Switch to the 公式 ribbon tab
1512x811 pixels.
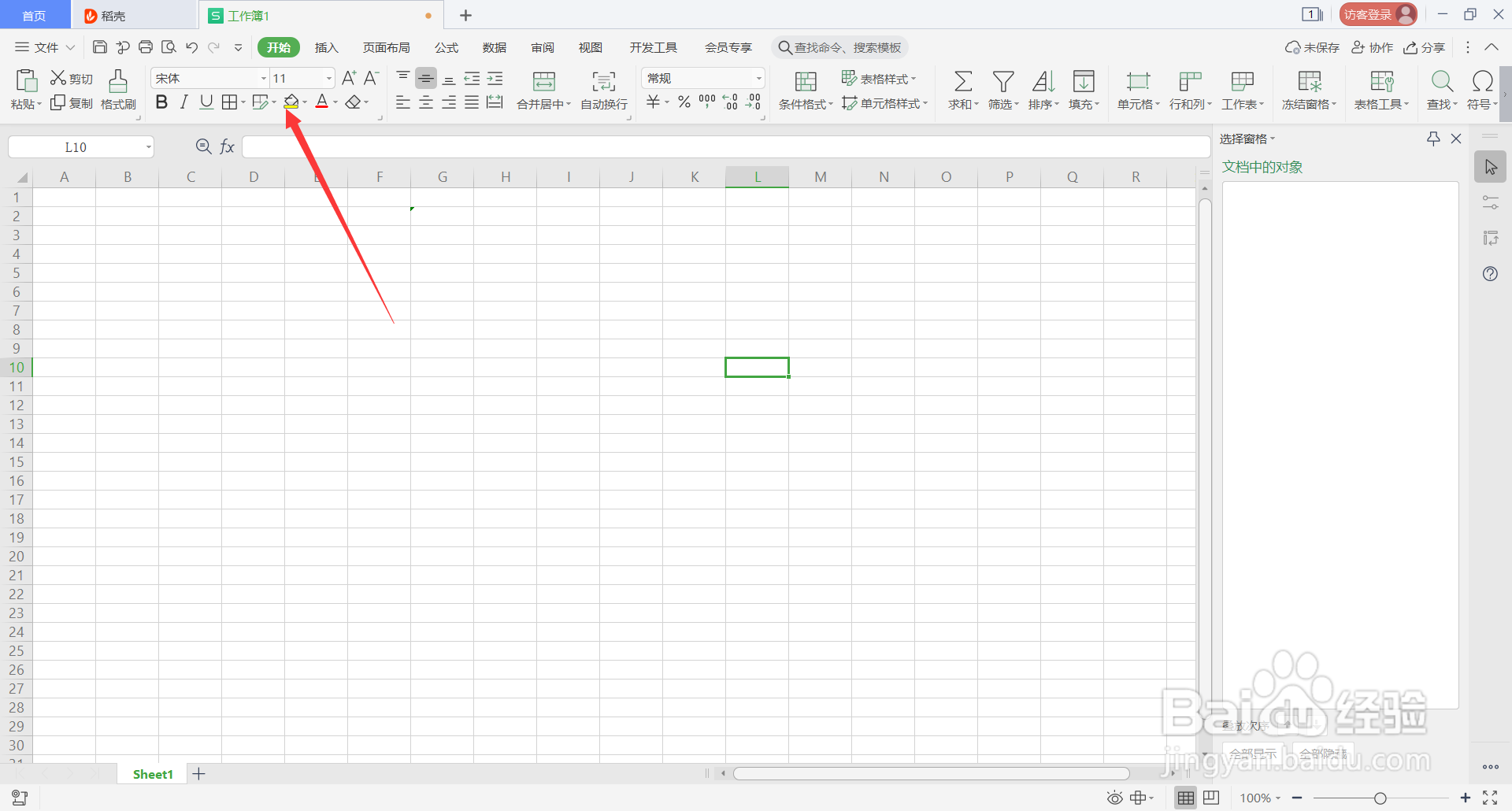[x=447, y=47]
